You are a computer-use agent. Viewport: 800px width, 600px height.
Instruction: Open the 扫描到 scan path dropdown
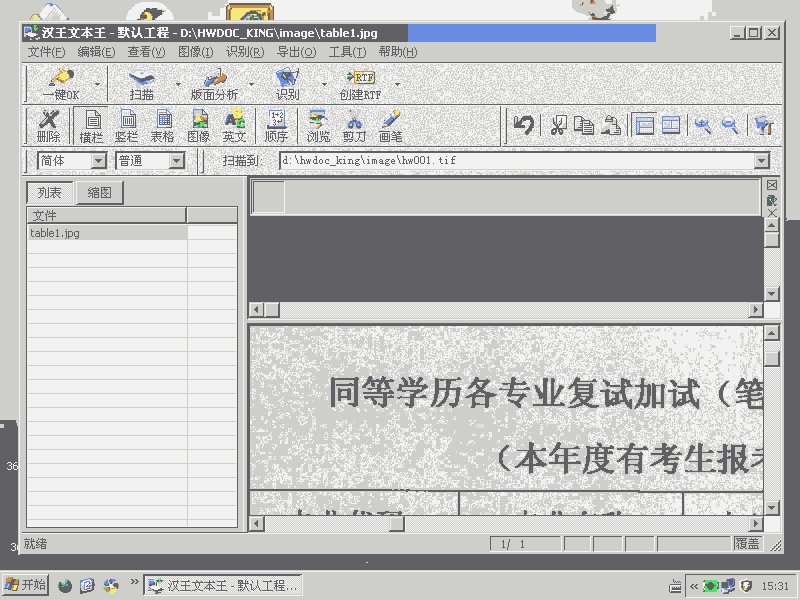[x=761, y=160]
